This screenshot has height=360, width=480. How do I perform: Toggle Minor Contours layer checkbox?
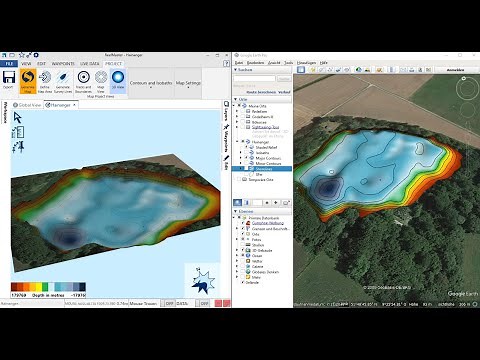click(x=247, y=163)
